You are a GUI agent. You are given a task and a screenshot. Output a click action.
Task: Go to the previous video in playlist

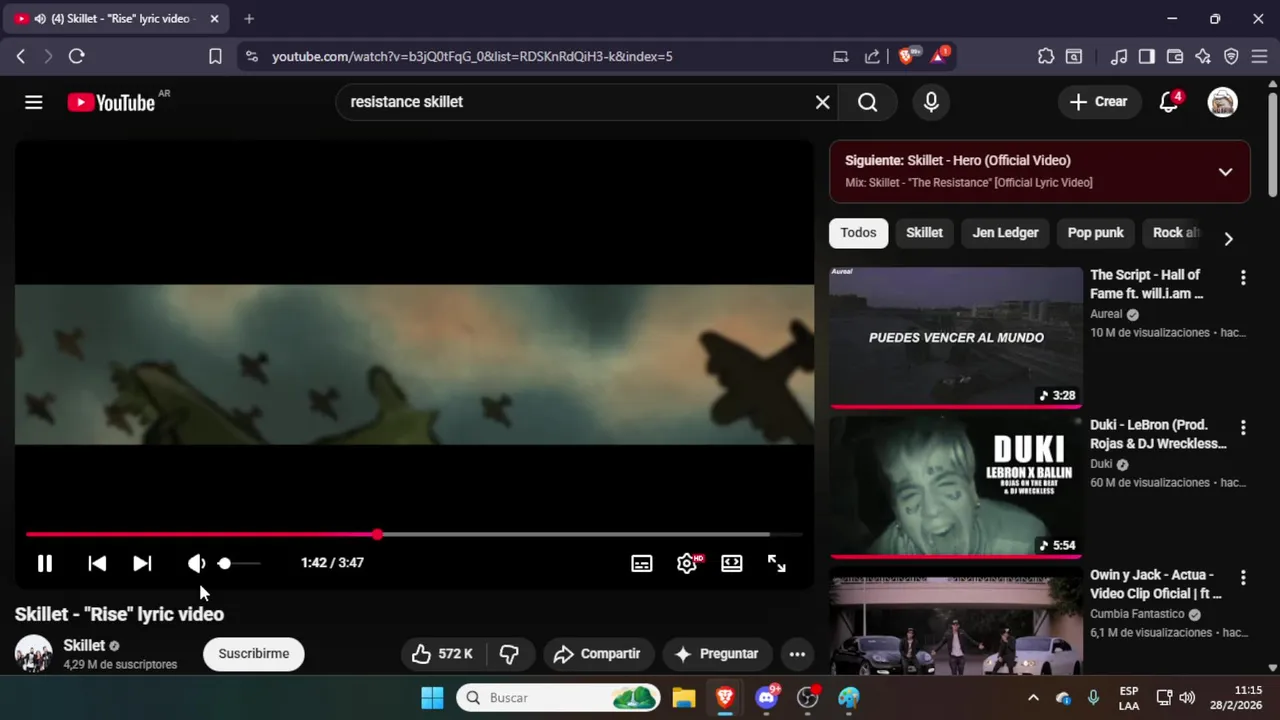tap(97, 563)
